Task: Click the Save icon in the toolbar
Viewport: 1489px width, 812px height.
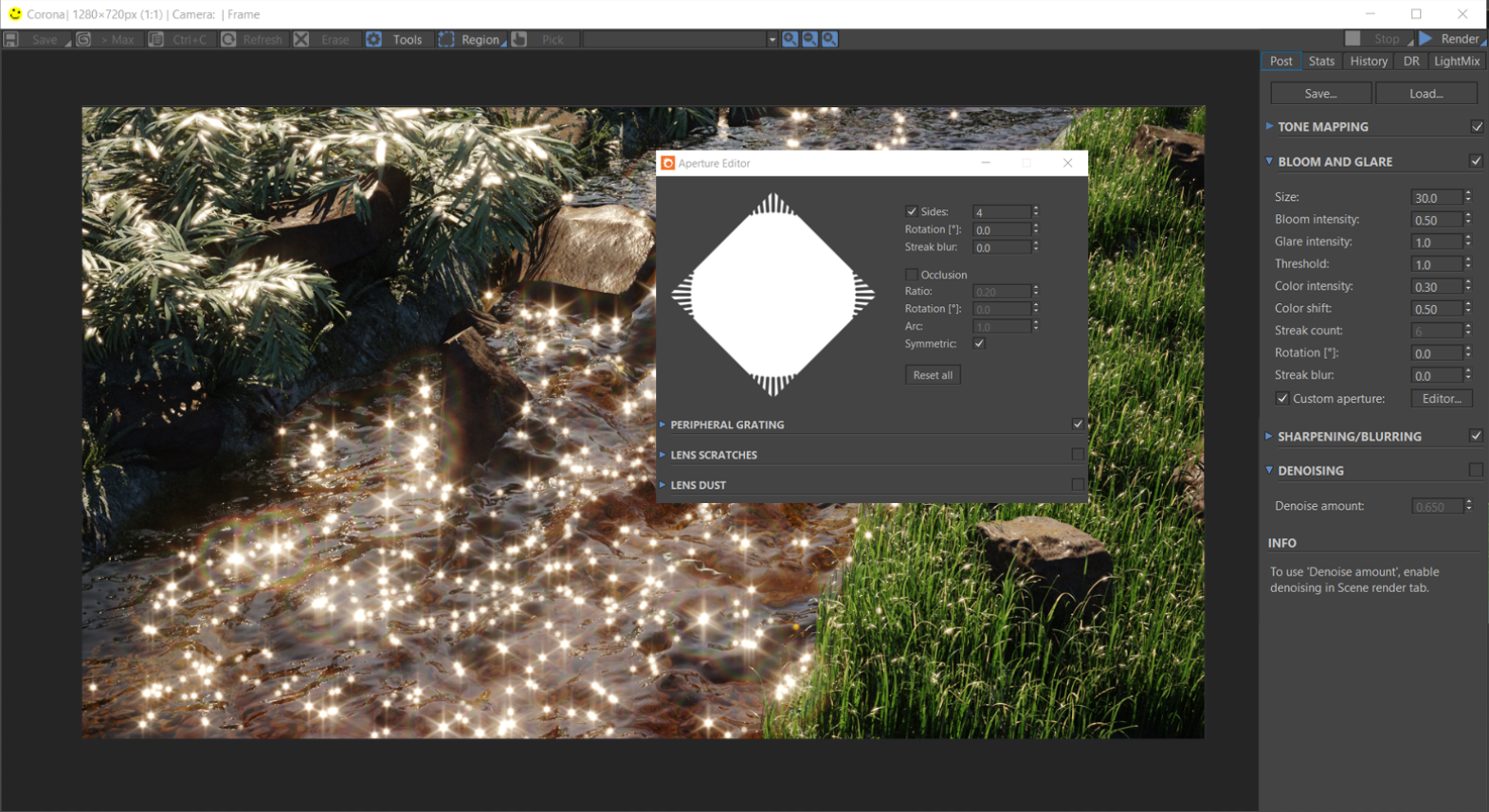Action: tap(11, 40)
